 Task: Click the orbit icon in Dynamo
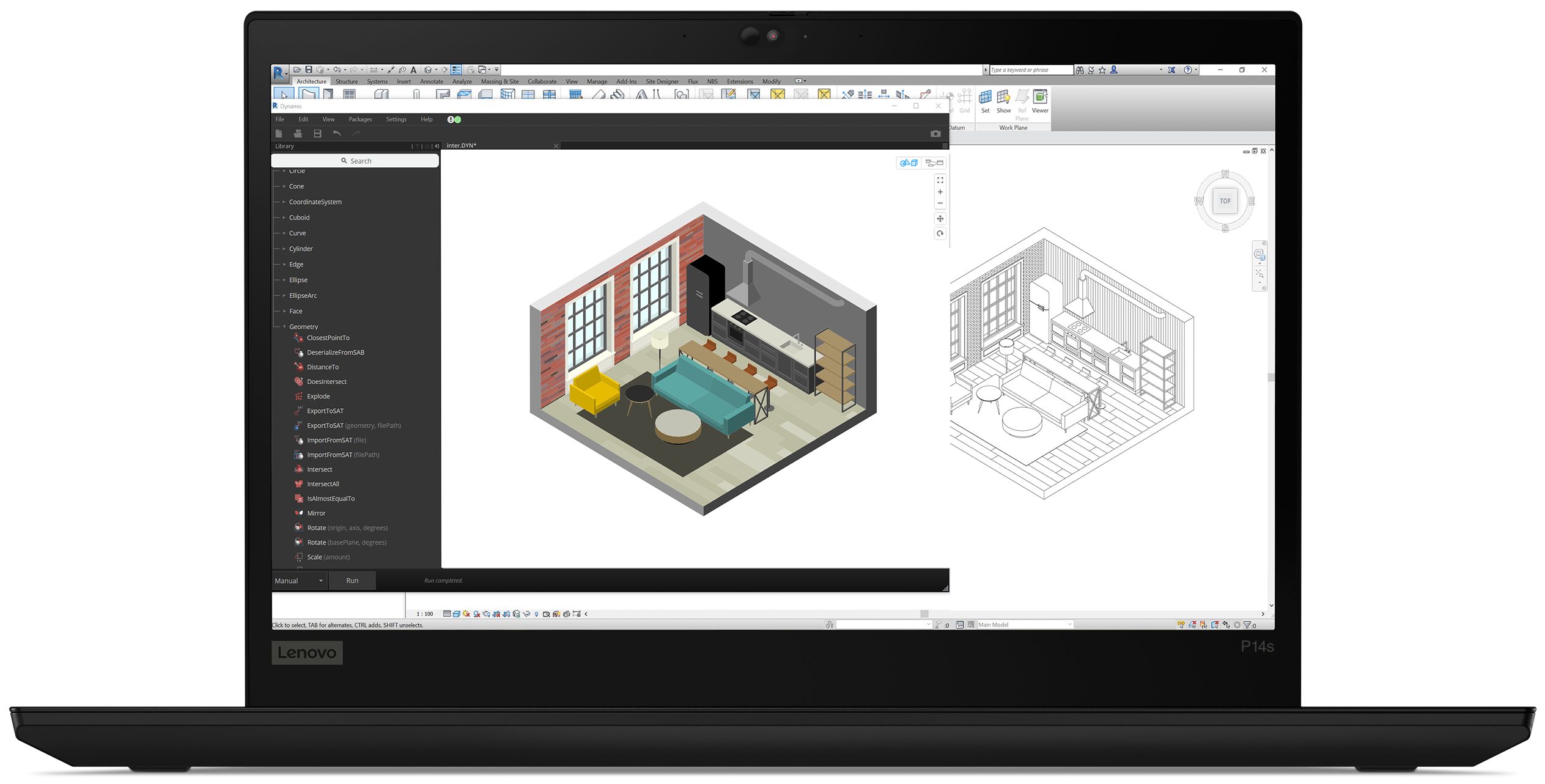coord(940,233)
